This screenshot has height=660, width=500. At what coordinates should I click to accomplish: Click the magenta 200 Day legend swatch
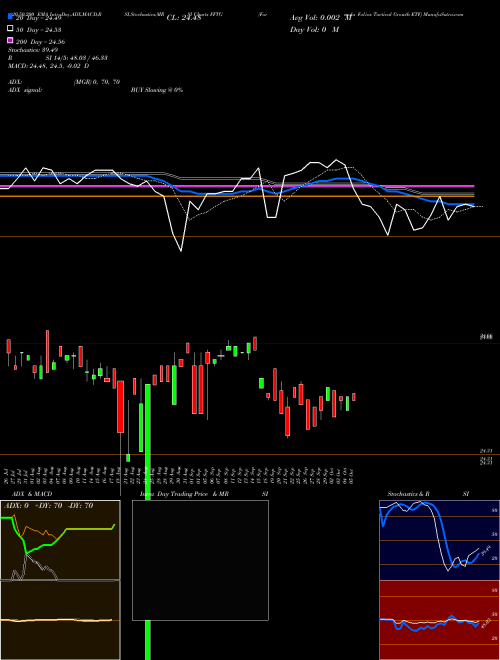click(10, 40)
